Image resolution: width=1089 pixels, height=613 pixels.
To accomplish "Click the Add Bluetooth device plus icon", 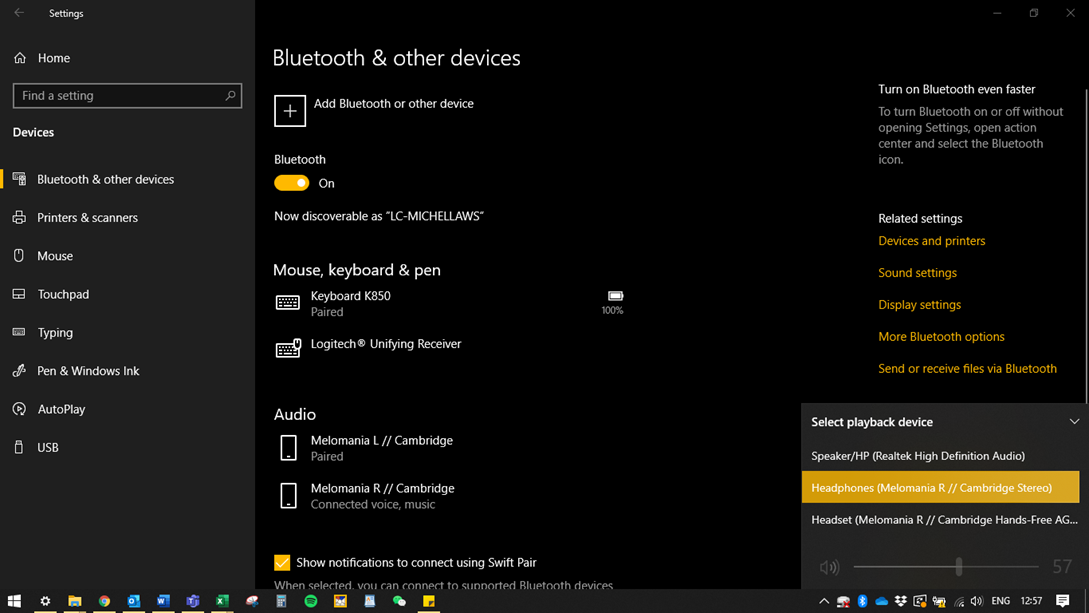I will point(290,111).
